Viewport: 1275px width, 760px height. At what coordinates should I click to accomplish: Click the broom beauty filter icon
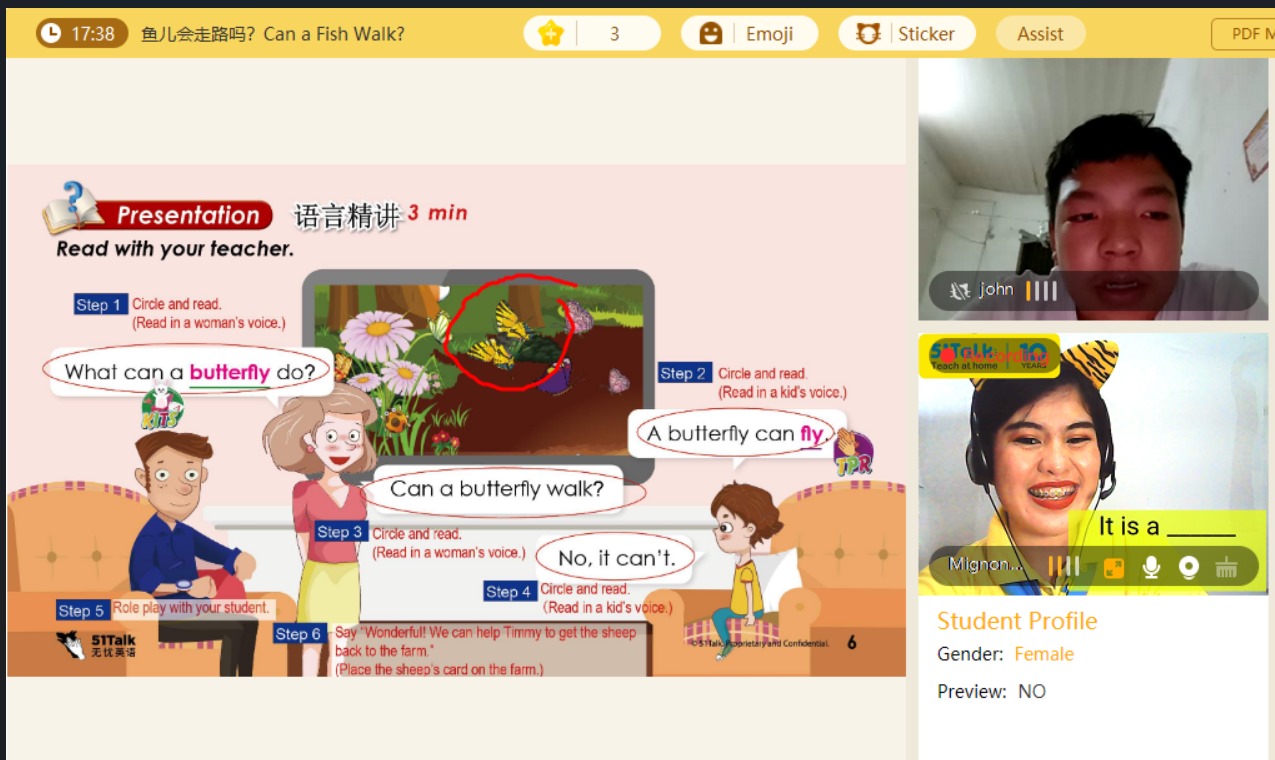(x=1226, y=567)
